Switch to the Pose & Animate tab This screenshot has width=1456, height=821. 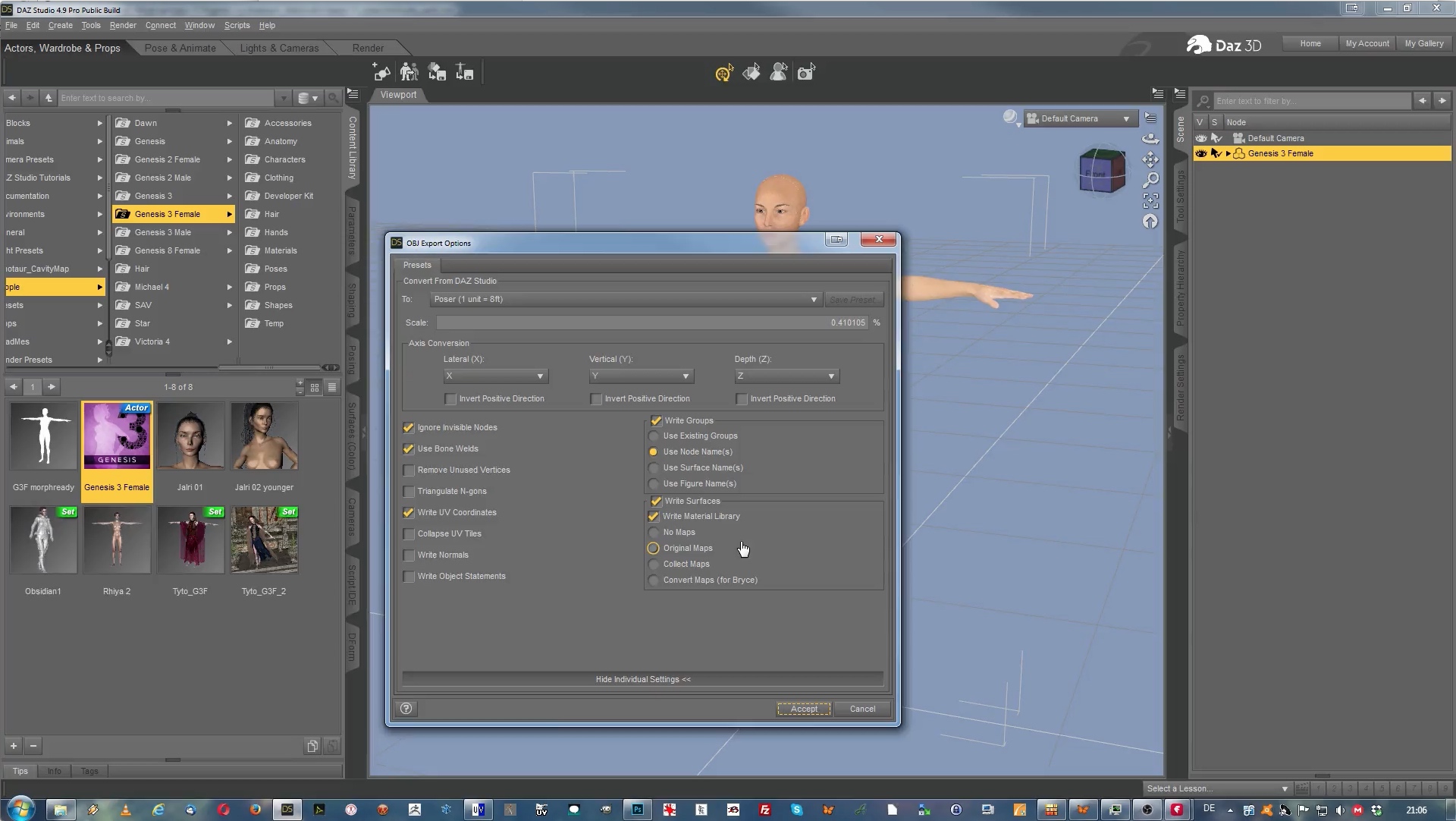pos(180,49)
